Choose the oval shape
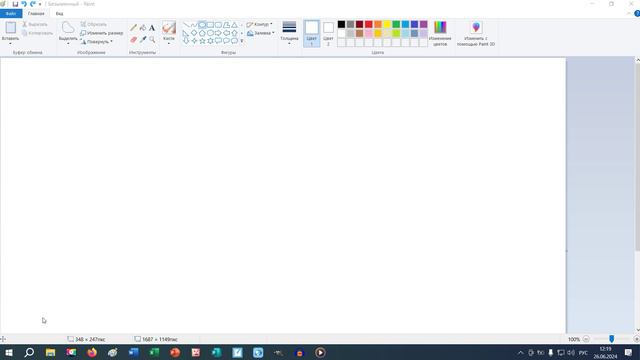Image resolution: width=640 pixels, height=360 pixels. click(202, 25)
